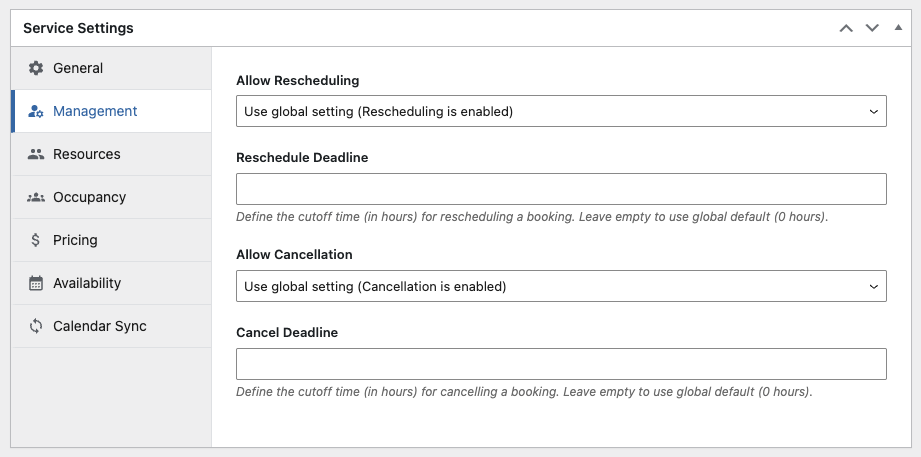Click the Availability calendar icon
Viewport: 921px width, 457px height.
(36, 283)
